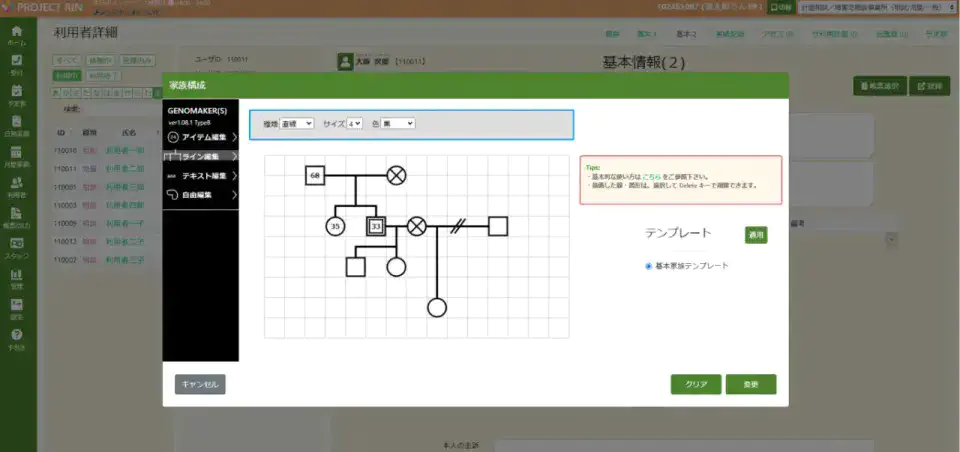
Task: Select user list row with ID 110002
Action: click(x=108, y=260)
